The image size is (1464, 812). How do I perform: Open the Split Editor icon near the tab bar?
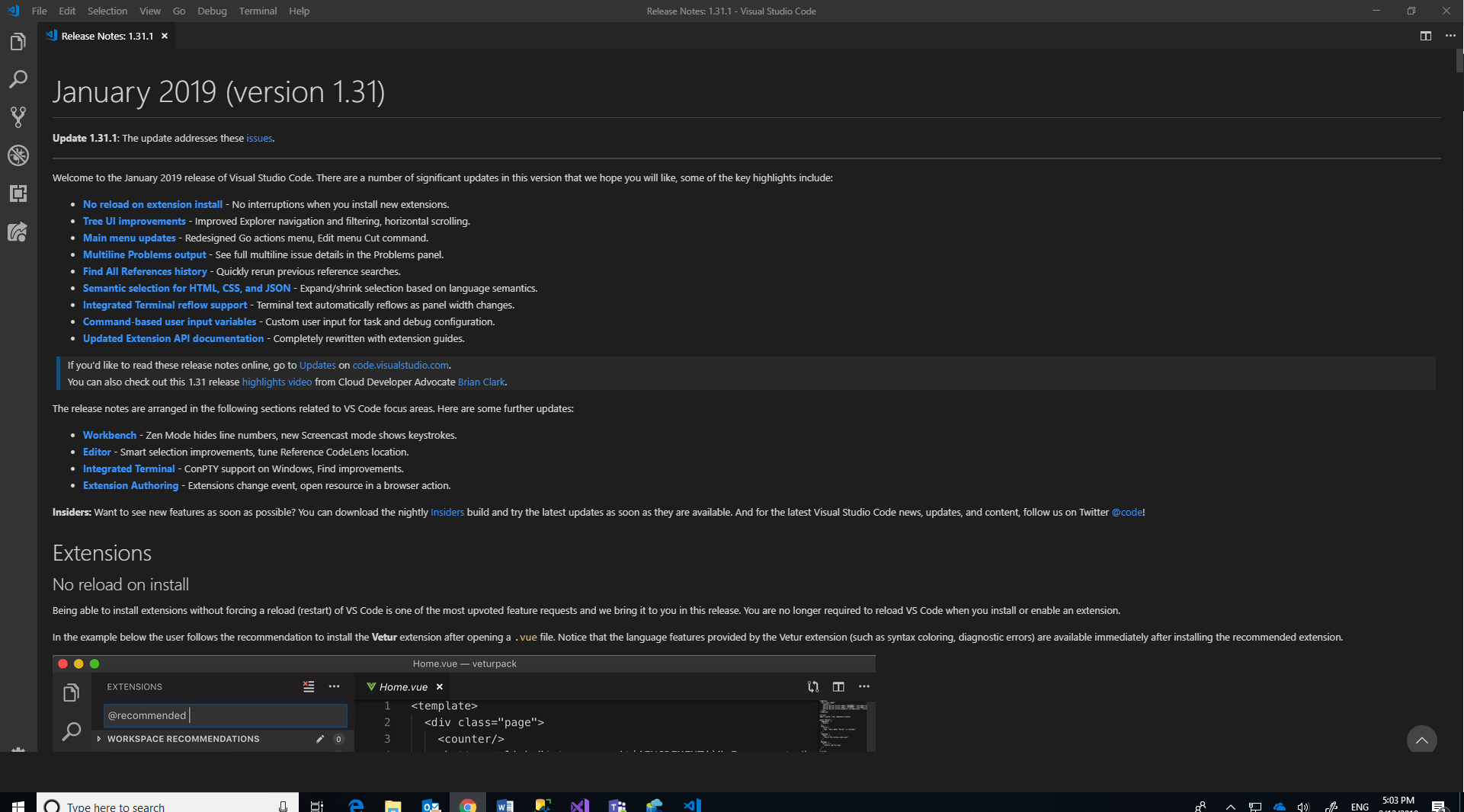point(1426,36)
